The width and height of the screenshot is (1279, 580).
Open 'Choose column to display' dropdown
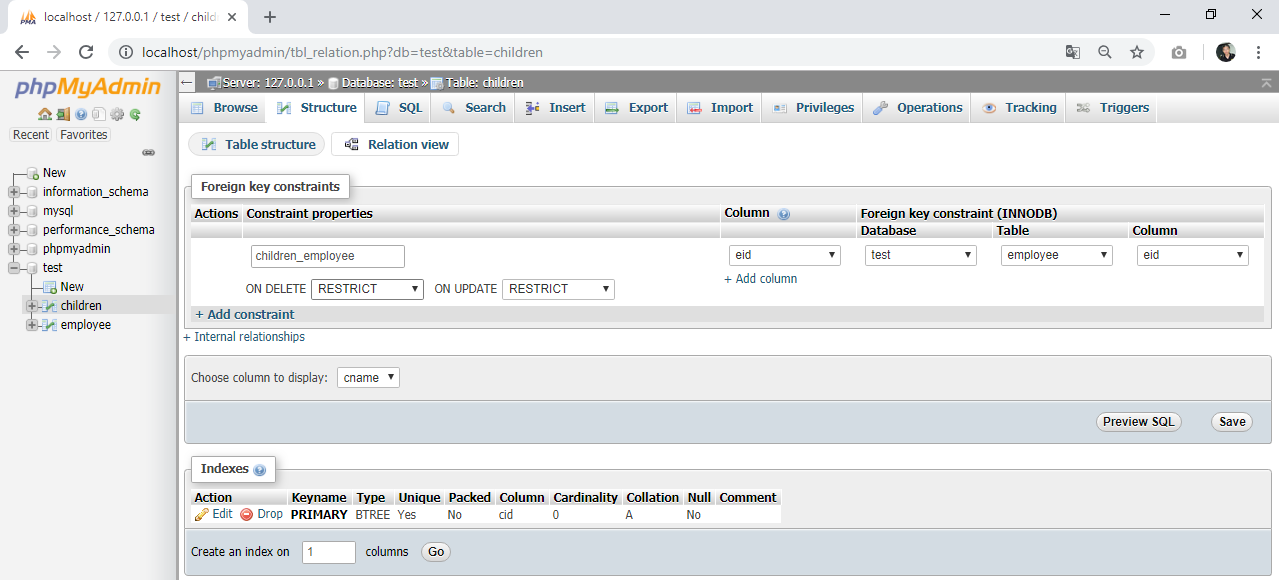(368, 378)
